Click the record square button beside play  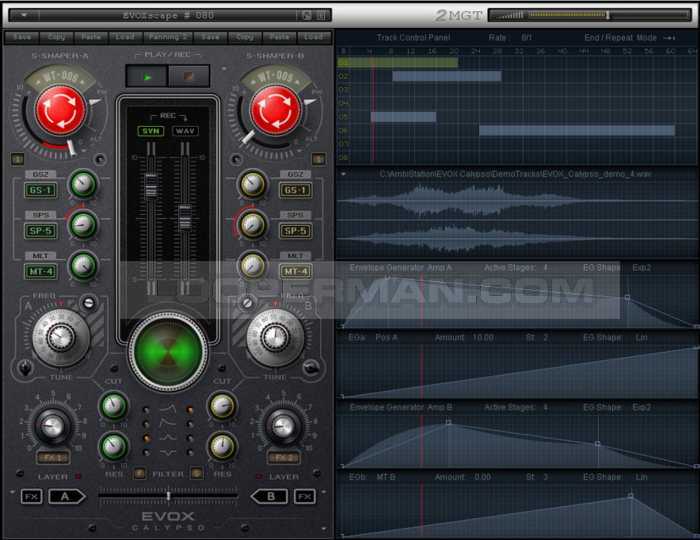tap(189, 77)
